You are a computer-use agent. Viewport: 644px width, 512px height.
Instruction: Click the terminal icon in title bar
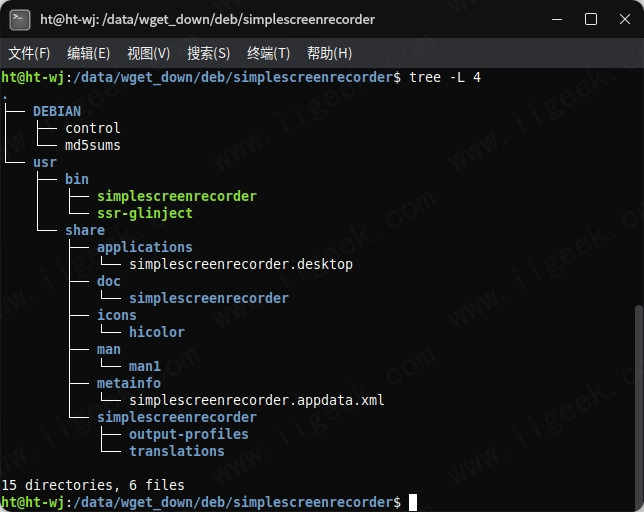(x=19, y=19)
